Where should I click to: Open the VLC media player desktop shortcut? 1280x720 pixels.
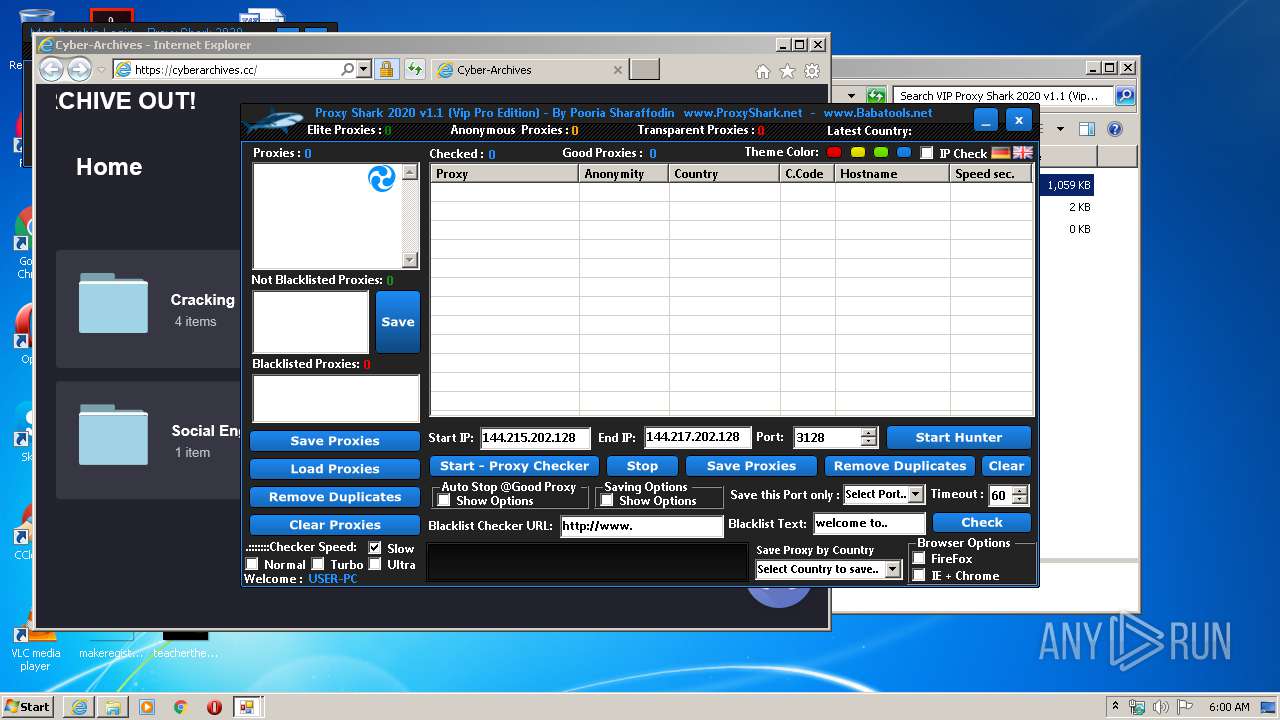tap(36, 648)
